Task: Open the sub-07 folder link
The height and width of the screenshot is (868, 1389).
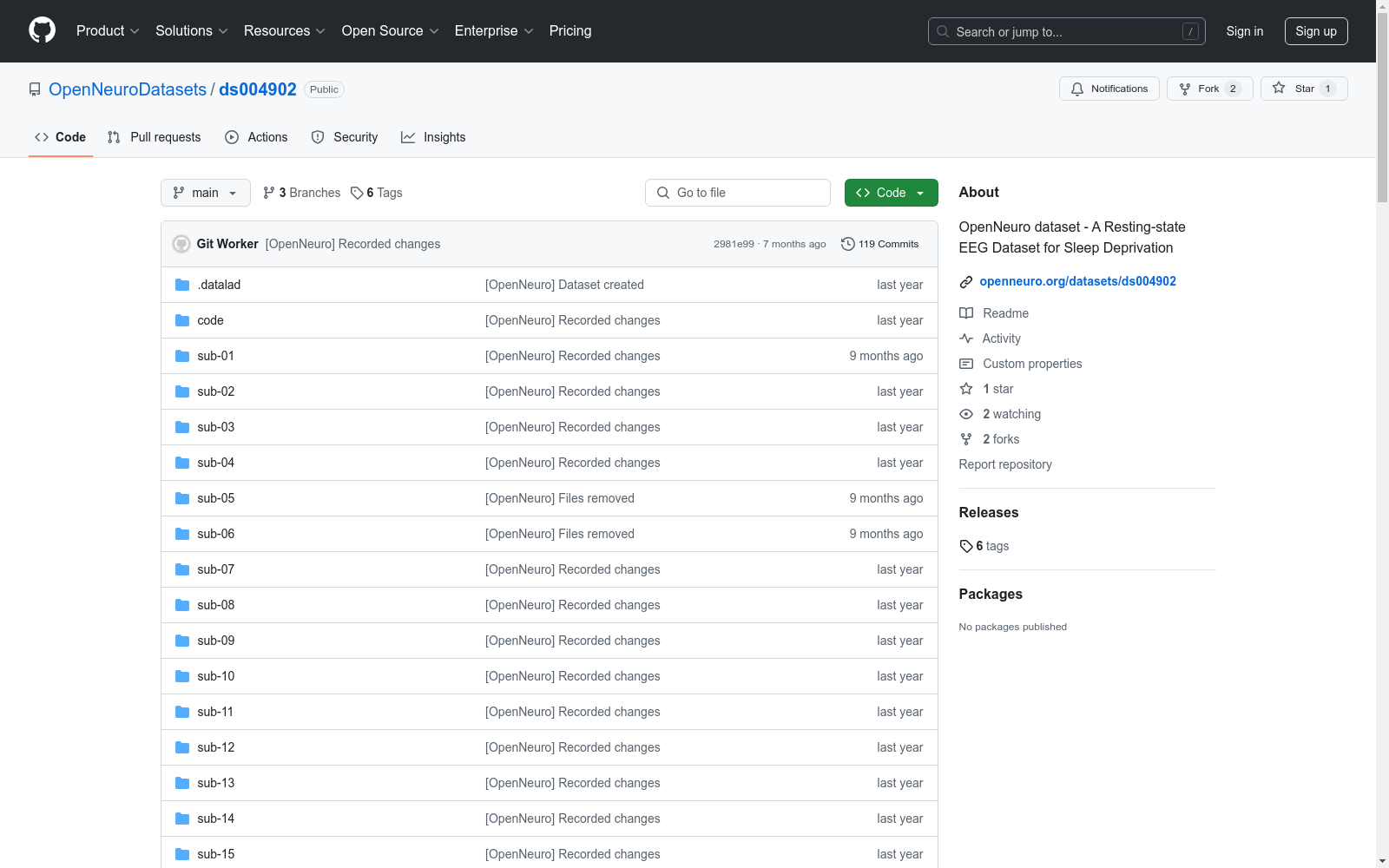Action: (216, 569)
